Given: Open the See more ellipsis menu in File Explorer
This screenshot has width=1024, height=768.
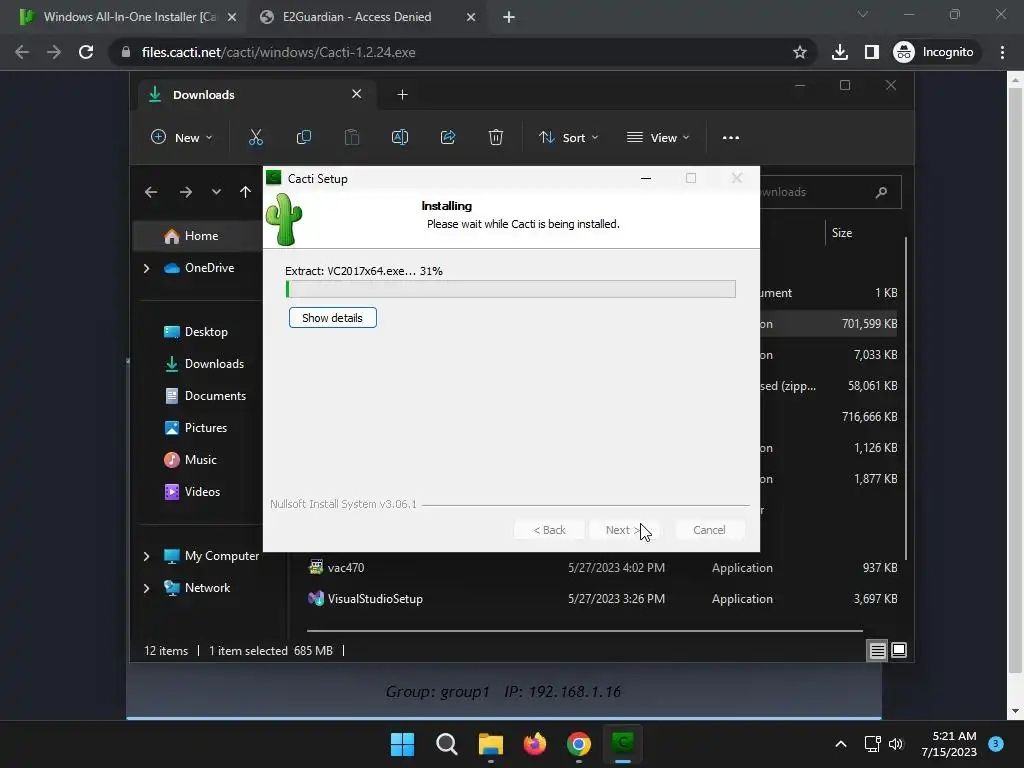Looking at the screenshot, I should (731, 137).
